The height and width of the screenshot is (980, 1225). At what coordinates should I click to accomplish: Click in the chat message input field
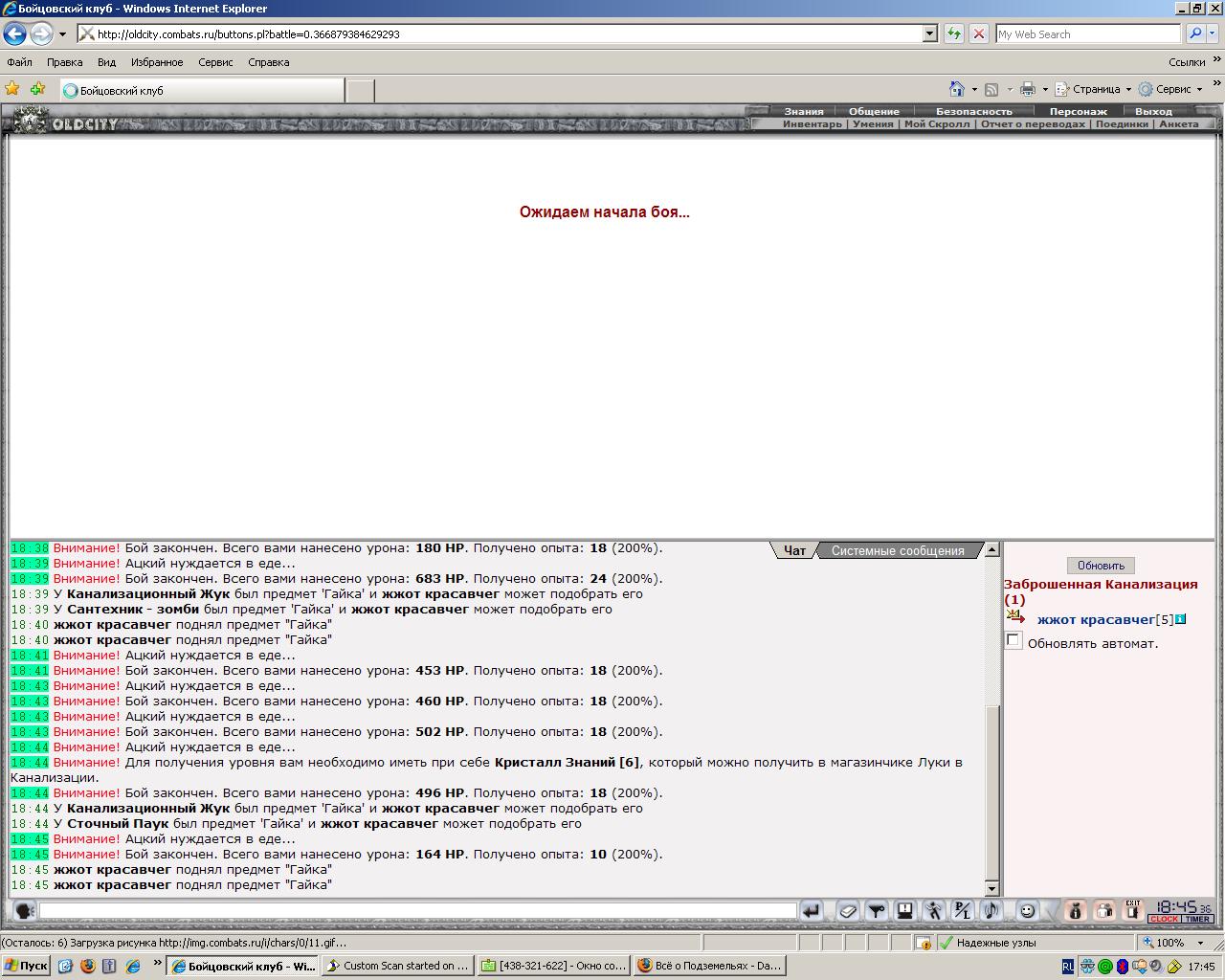pyautogui.click(x=417, y=911)
